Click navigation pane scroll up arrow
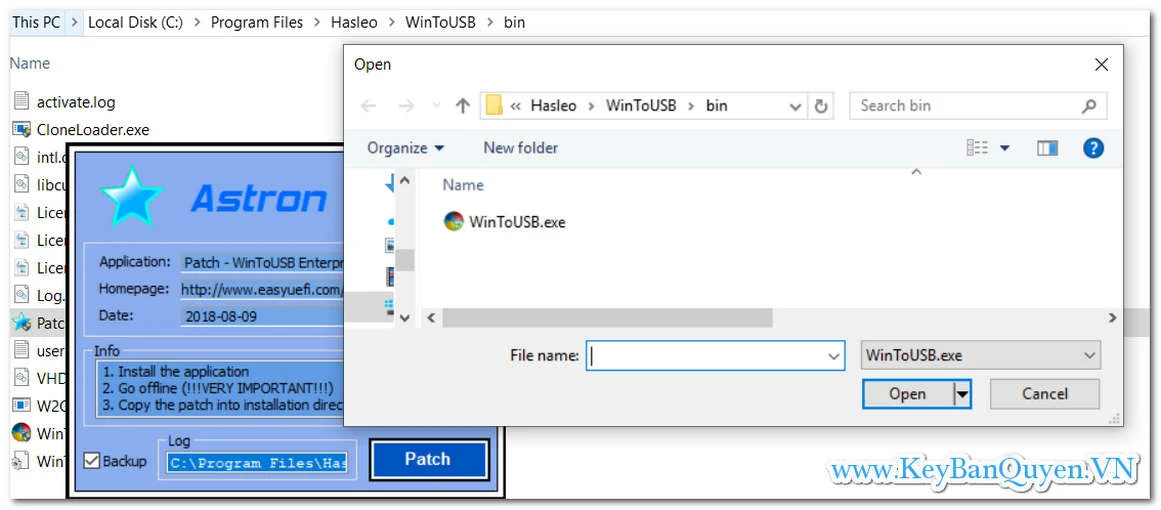Viewport: 1161px width, 510px height. [x=404, y=180]
